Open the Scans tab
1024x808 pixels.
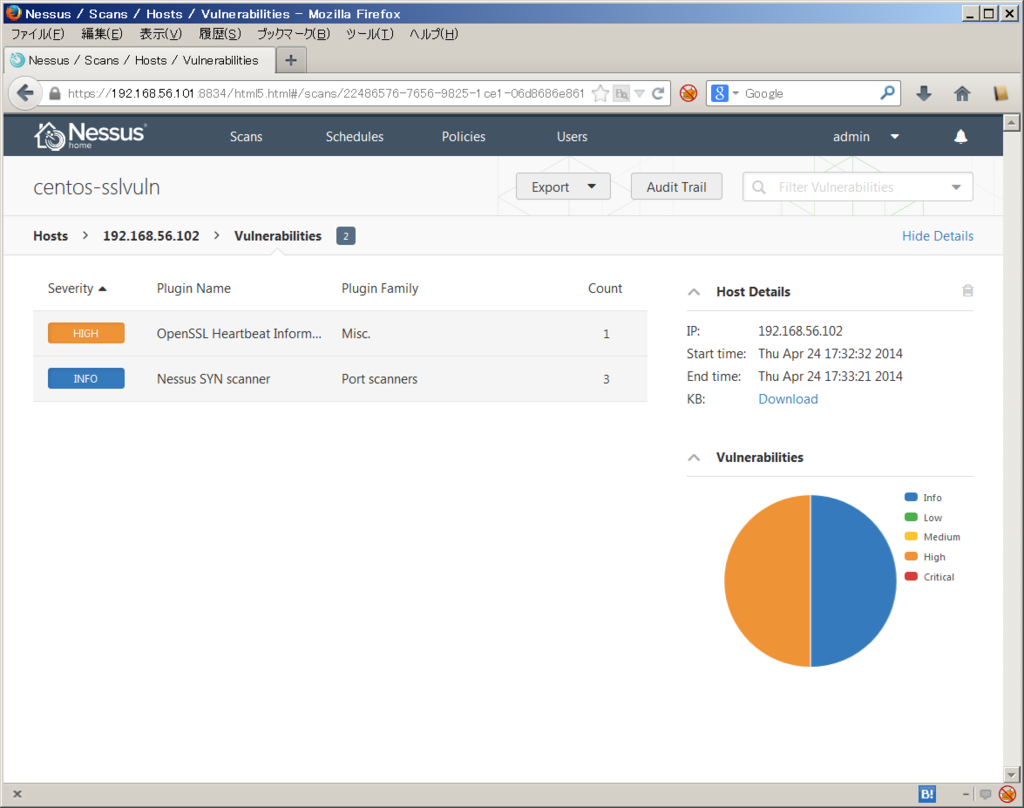pyautogui.click(x=246, y=137)
